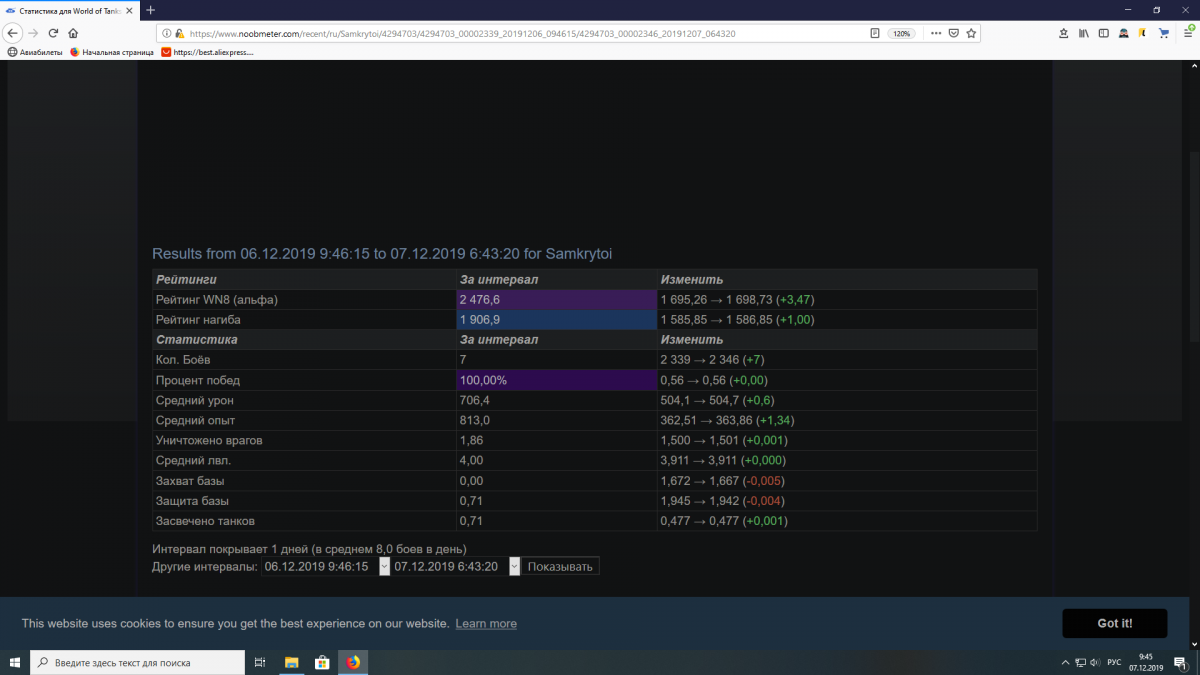Open the Windows Start menu
The image size is (1200, 675).
tap(15, 662)
